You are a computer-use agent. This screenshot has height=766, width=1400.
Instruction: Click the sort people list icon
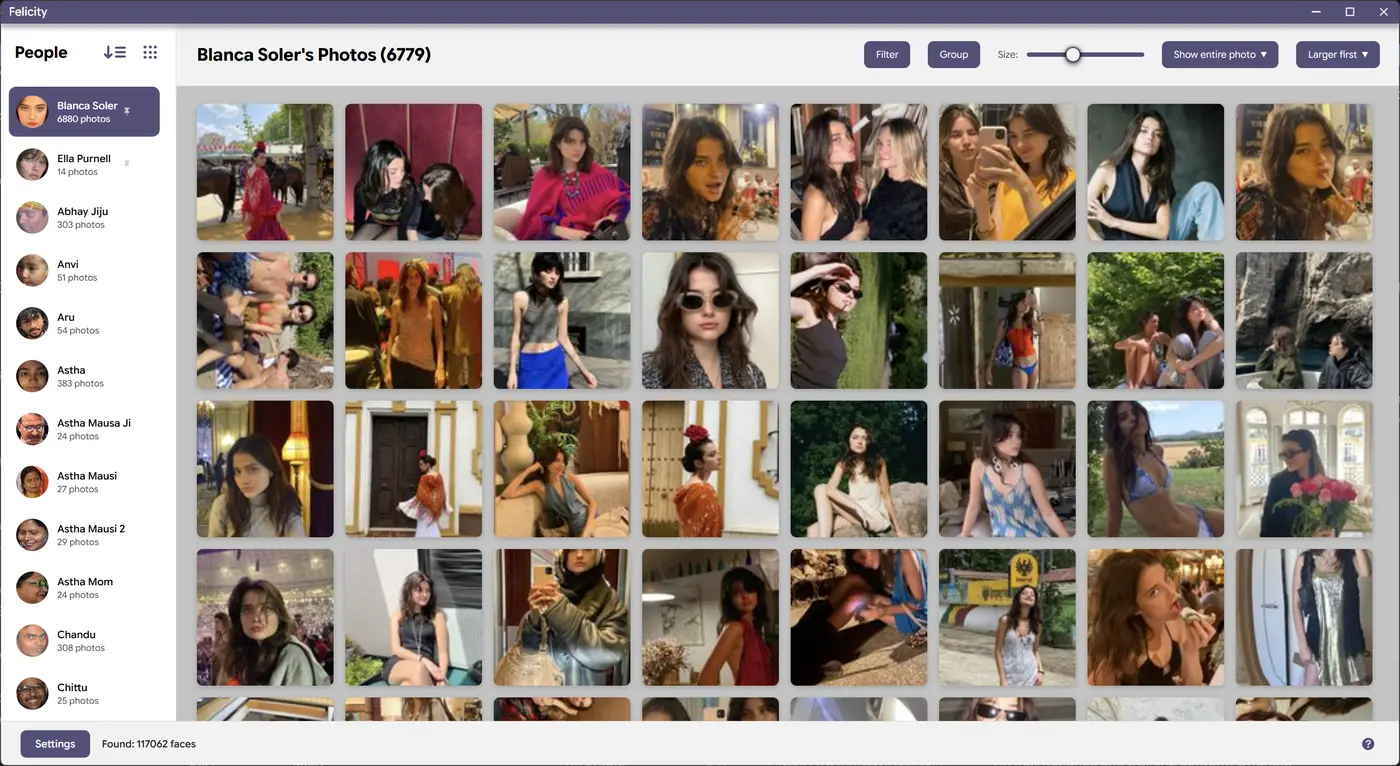click(115, 53)
